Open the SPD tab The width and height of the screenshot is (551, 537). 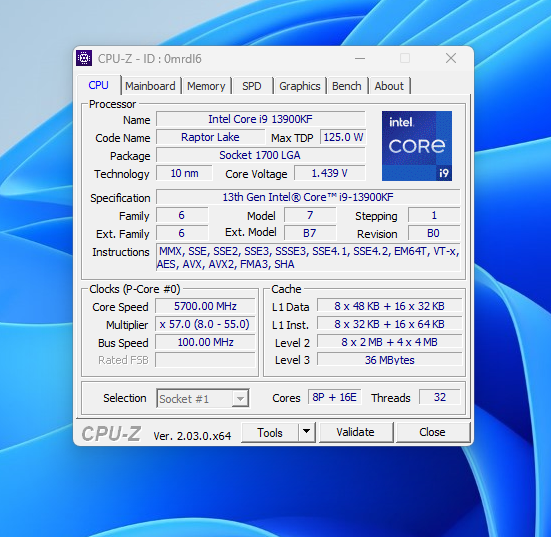click(252, 86)
